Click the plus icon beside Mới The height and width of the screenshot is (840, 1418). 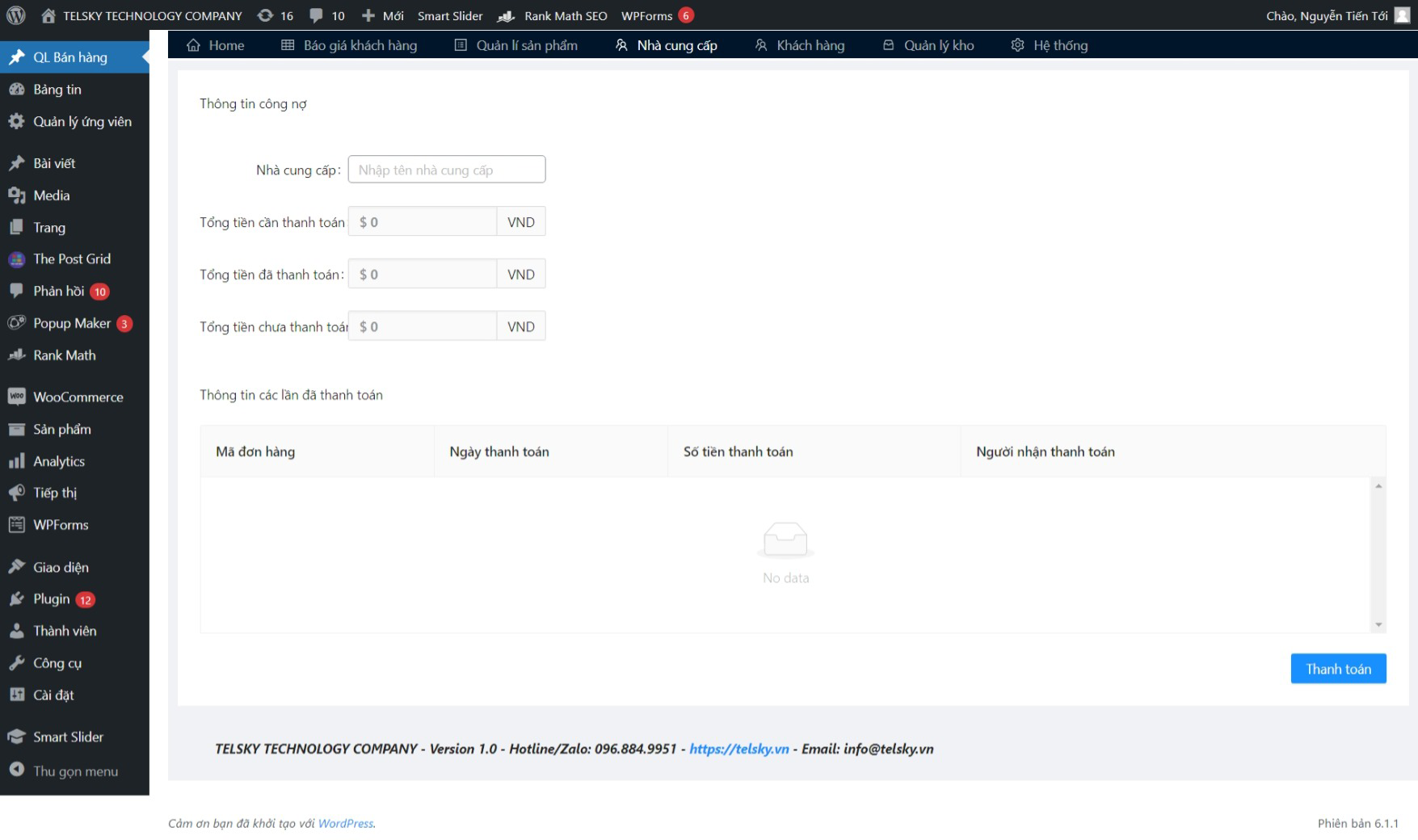368,15
